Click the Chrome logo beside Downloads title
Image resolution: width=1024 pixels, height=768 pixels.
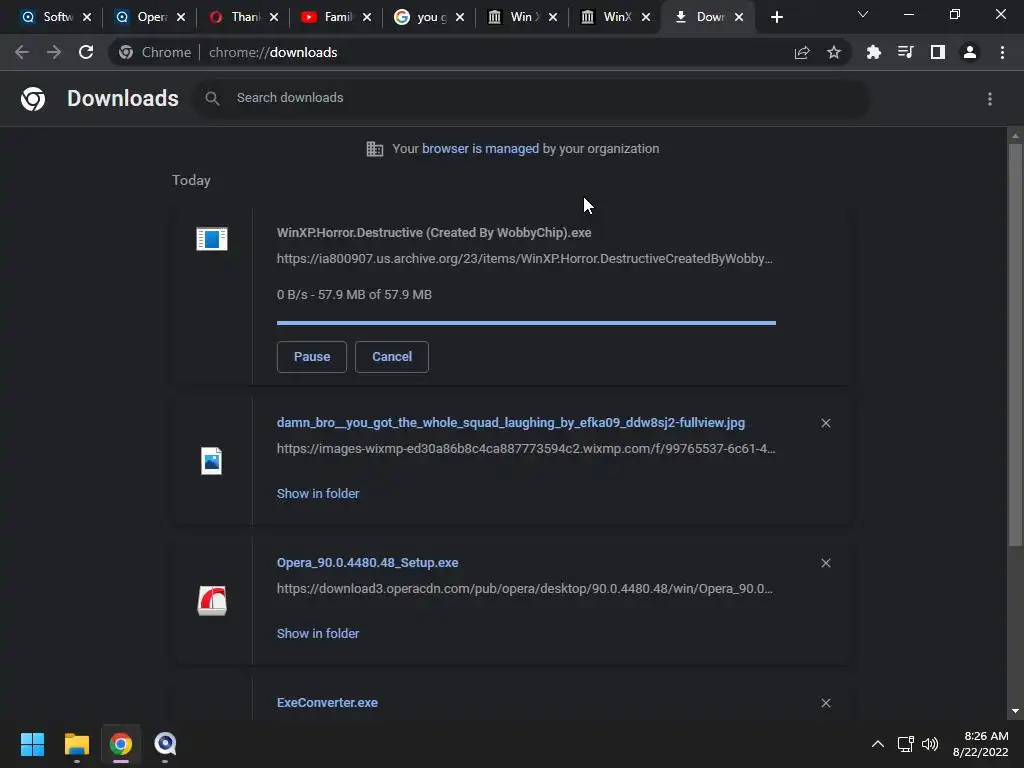pyautogui.click(x=33, y=99)
